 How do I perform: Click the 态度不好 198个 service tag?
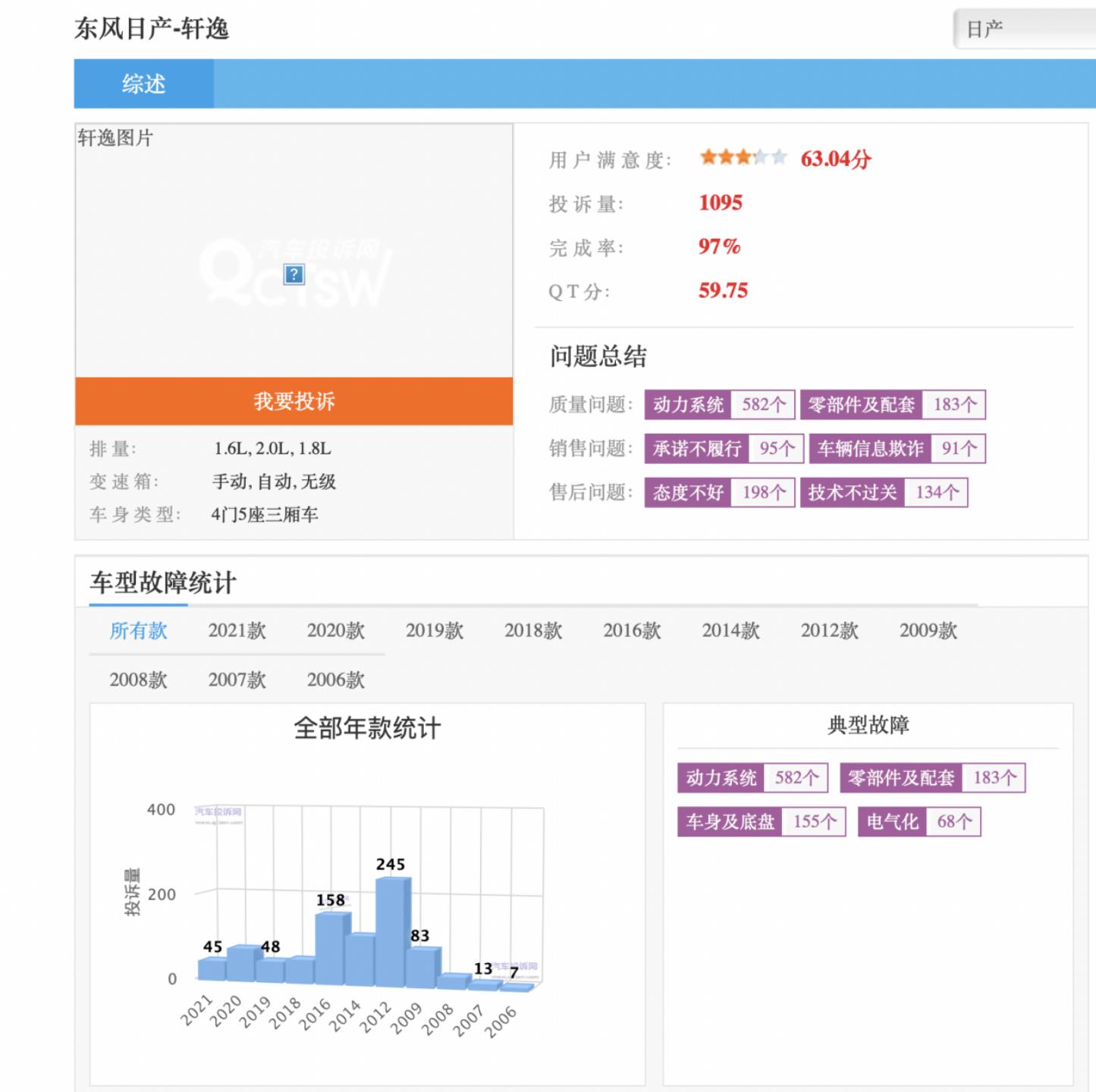coord(718,492)
